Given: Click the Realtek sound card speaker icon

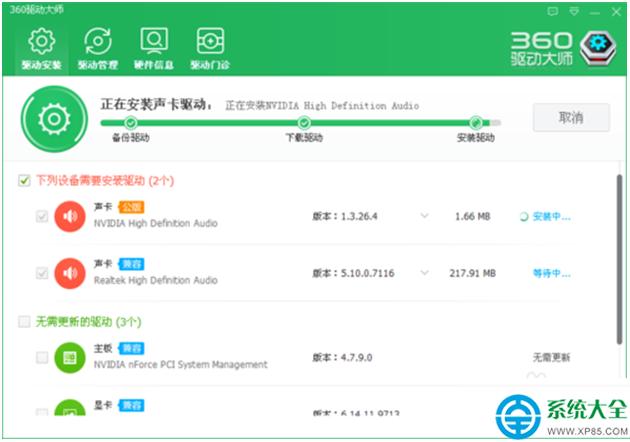Looking at the screenshot, I should point(70,272).
